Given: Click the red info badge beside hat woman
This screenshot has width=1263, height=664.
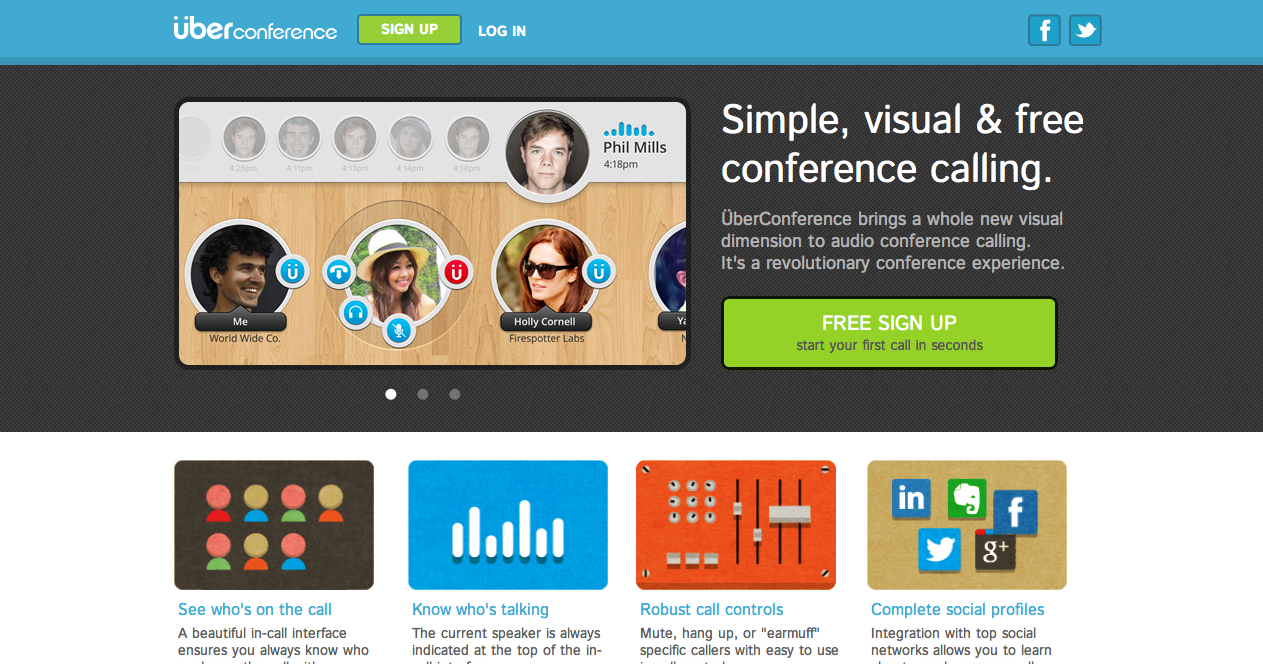Looking at the screenshot, I should point(457,271).
